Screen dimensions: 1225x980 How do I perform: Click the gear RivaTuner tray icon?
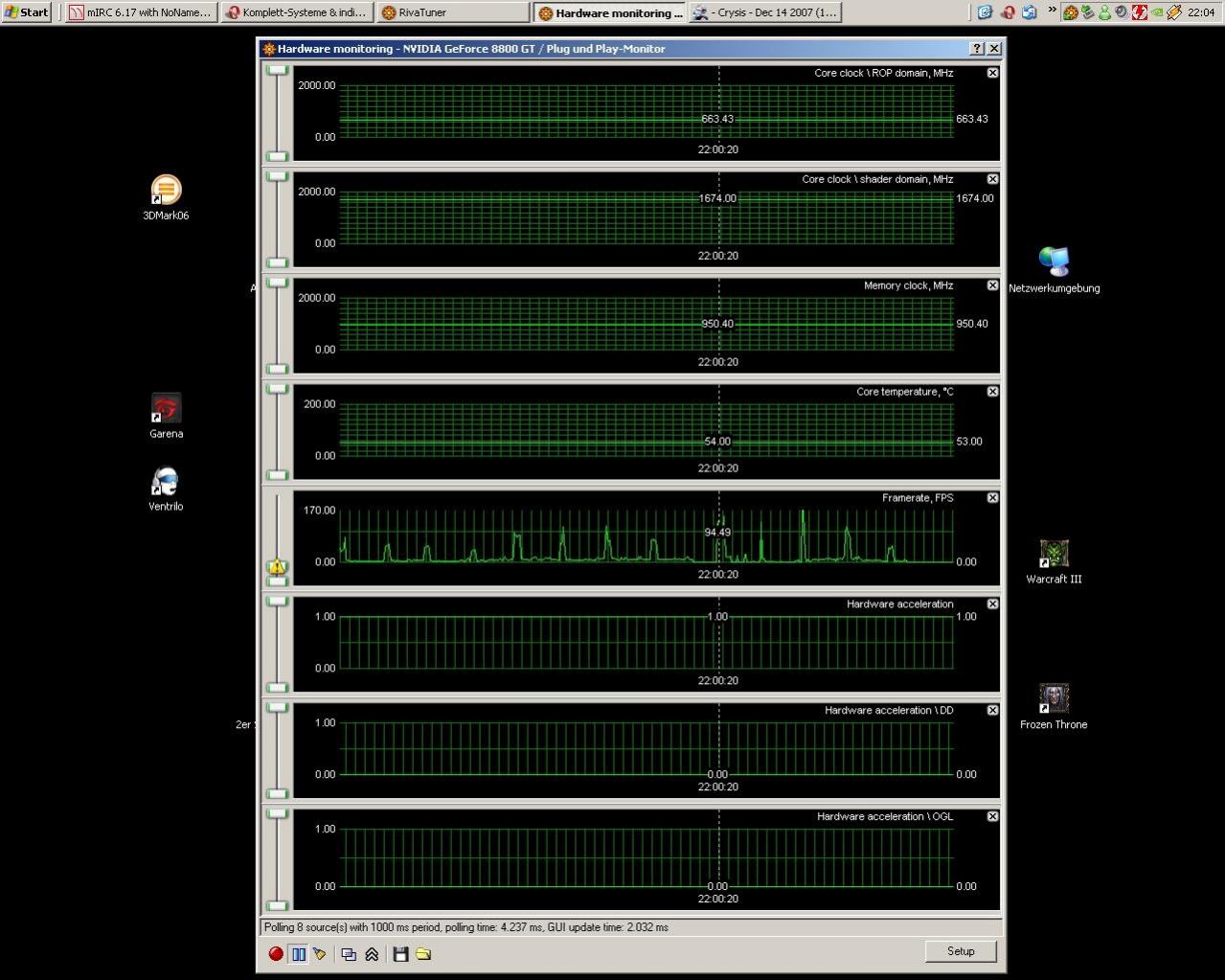1071,12
